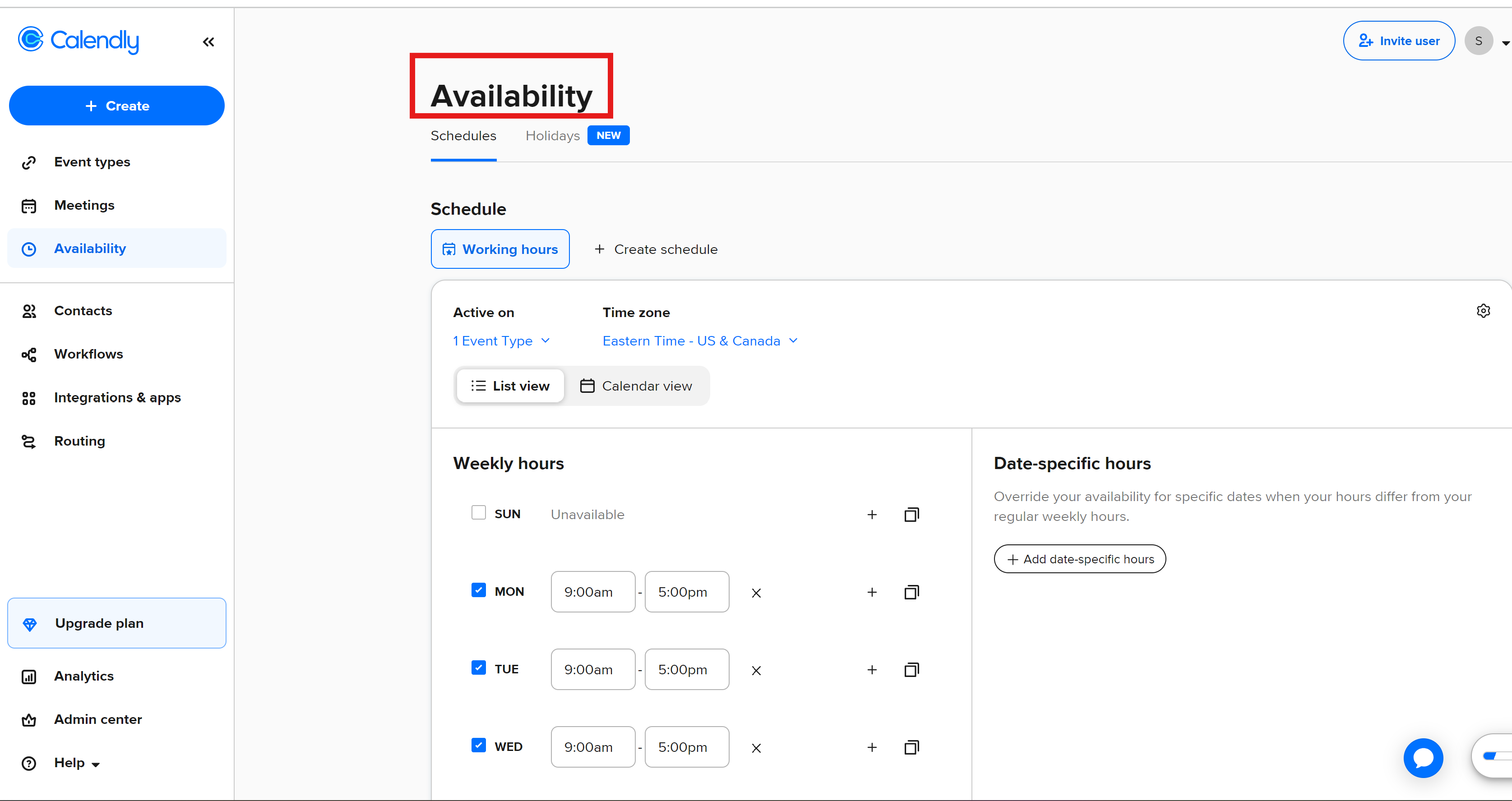This screenshot has width=1512, height=801.
Task: Open schedule settings gear icon
Action: click(x=1483, y=311)
